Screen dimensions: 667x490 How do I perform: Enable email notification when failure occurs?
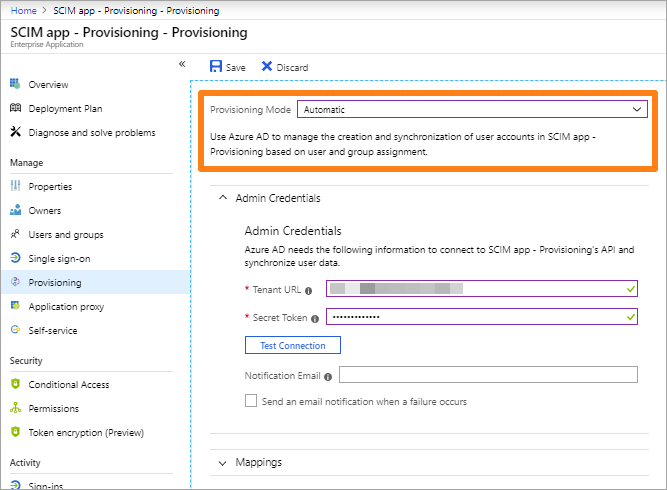(x=251, y=401)
